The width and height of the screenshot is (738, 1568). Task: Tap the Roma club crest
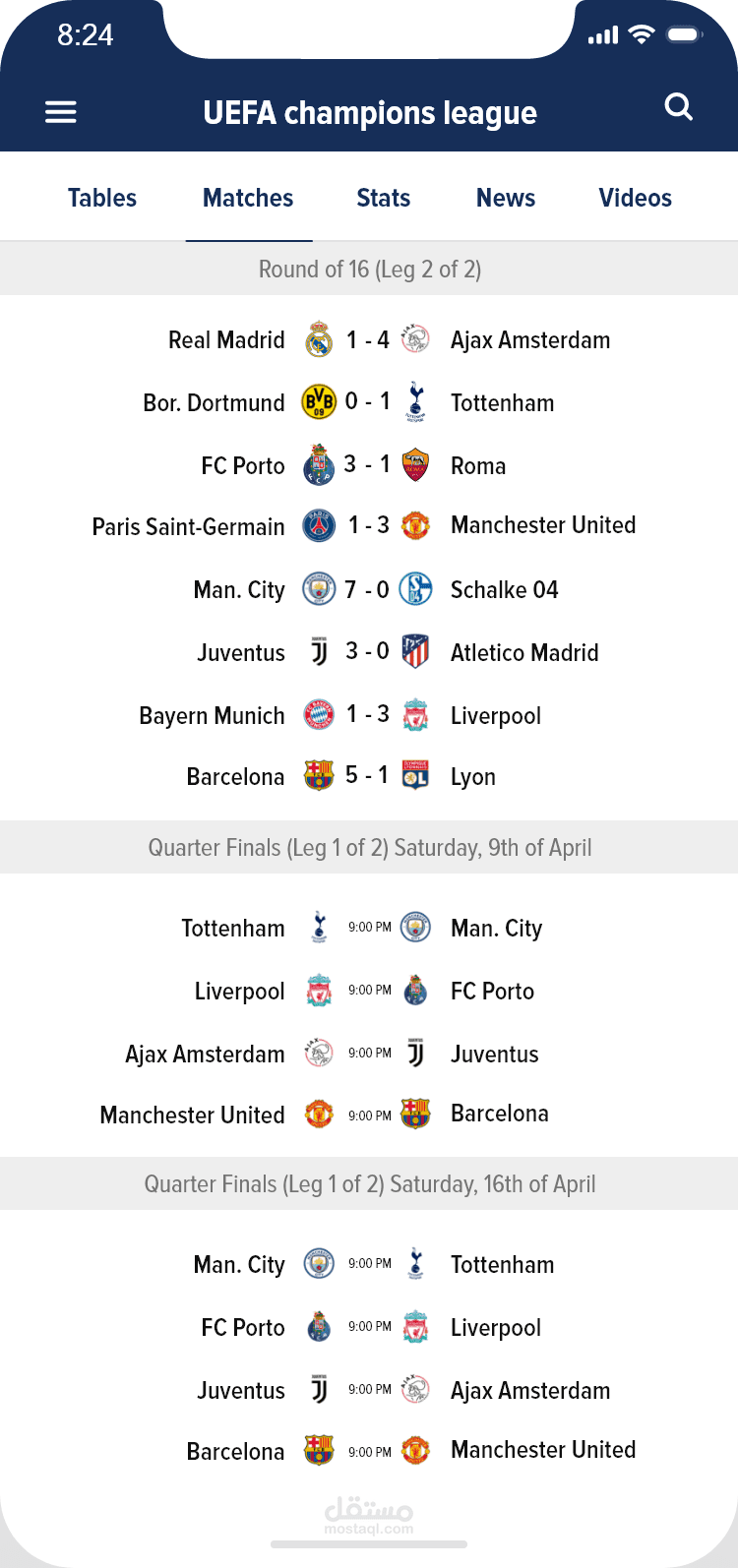click(415, 464)
